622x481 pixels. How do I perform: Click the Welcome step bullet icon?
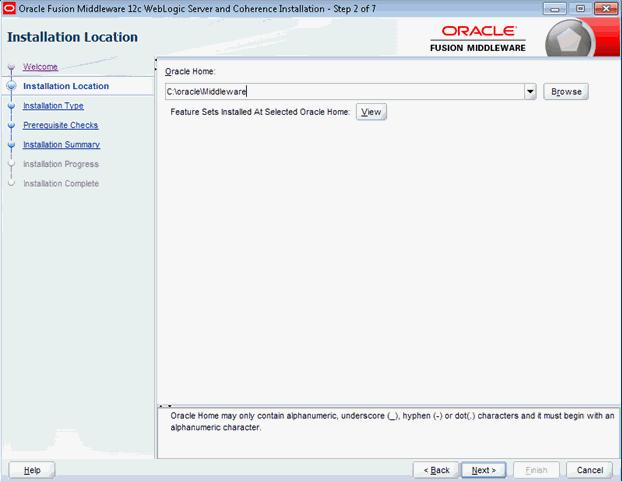(11, 67)
